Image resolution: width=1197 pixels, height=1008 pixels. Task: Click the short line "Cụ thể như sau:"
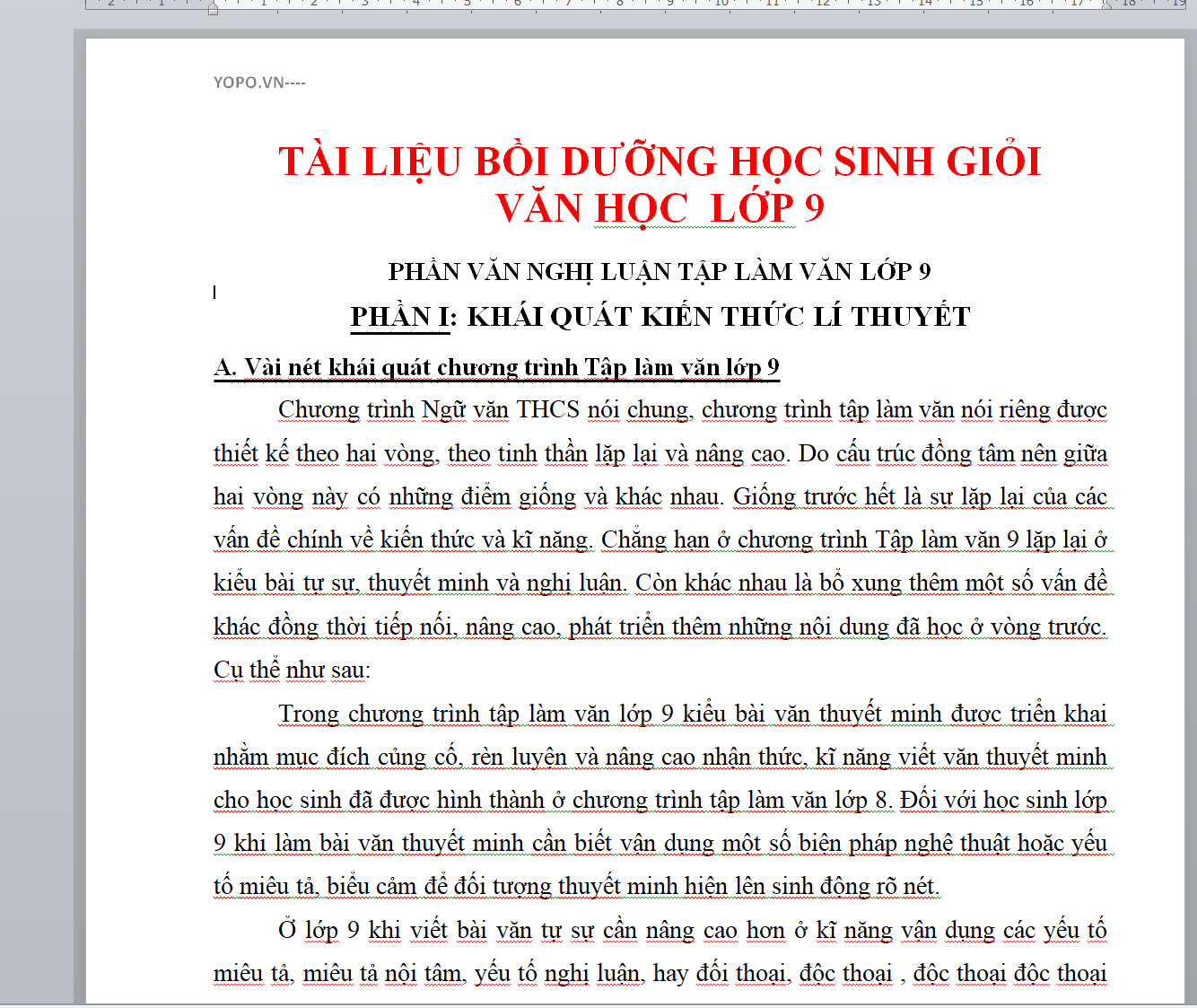point(292,670)
